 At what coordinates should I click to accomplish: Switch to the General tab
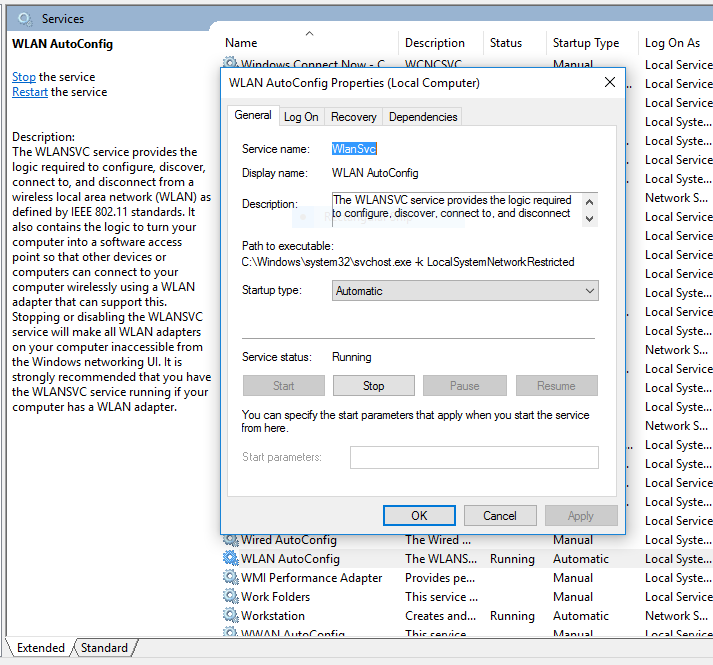pyautogui.click(x=253, y=115)
